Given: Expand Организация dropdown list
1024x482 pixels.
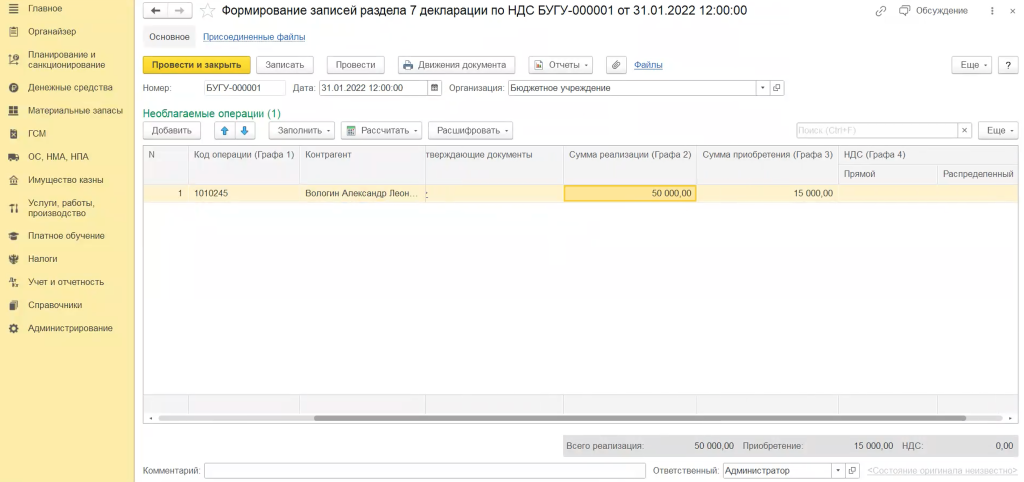Looking at the screenshot, I should click(x=764, y=88).
